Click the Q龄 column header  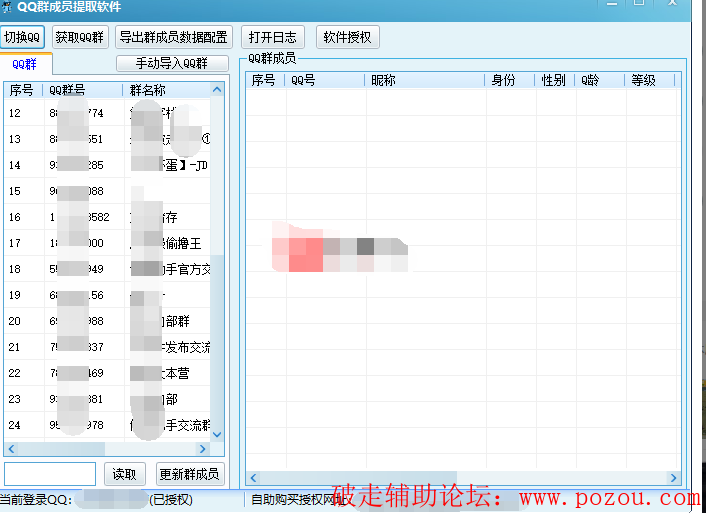[600, 80]
